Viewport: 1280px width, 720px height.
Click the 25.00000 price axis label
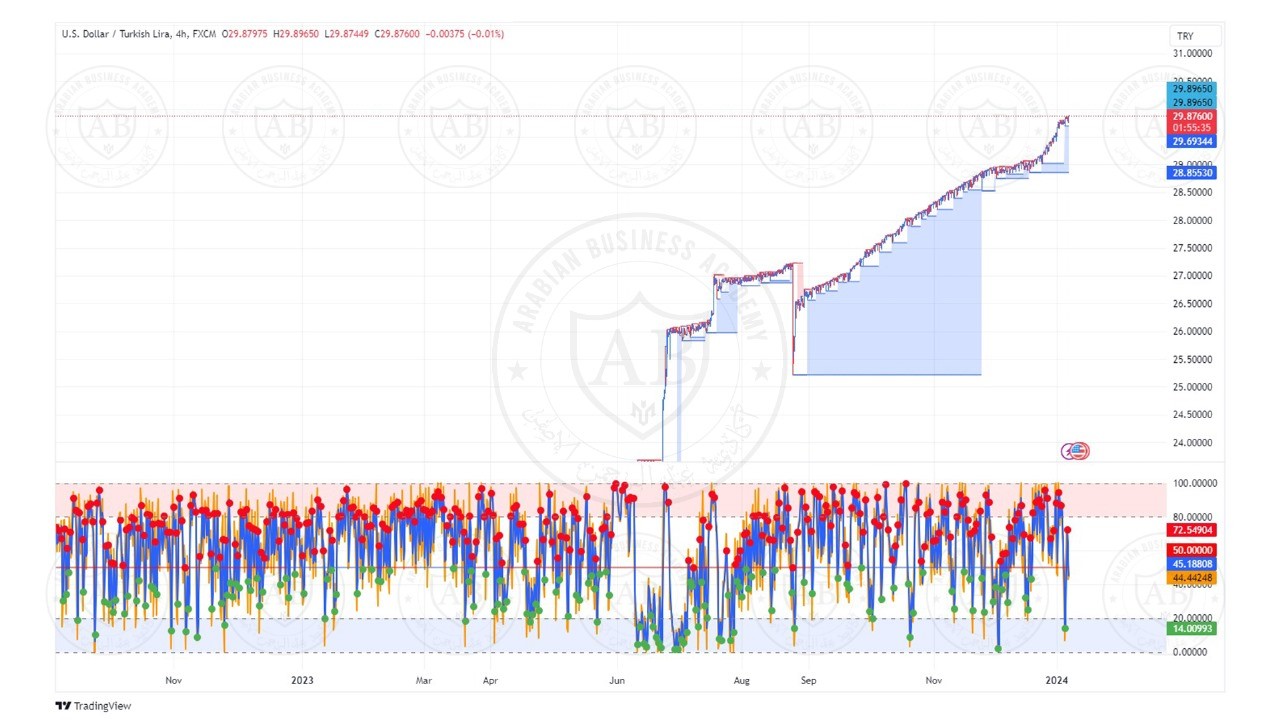[x=1193, y=387]
